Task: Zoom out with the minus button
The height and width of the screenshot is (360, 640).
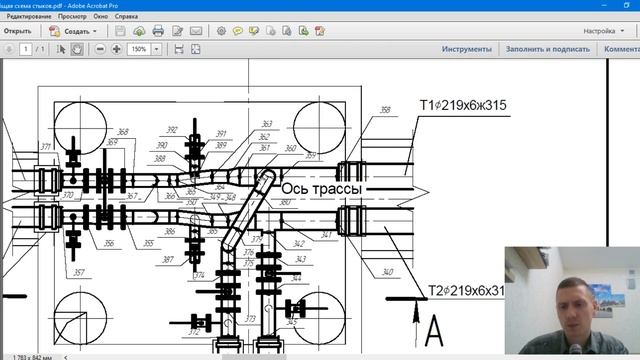Action: 100,49
